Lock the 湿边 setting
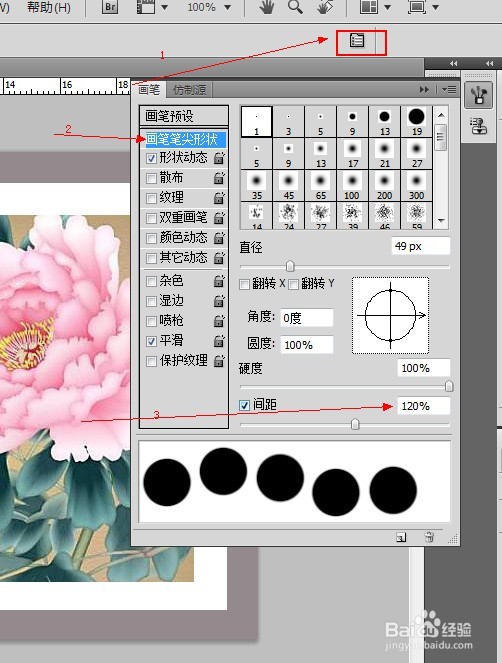This screenshot has height=663, width=502. [x=219, y=301]
